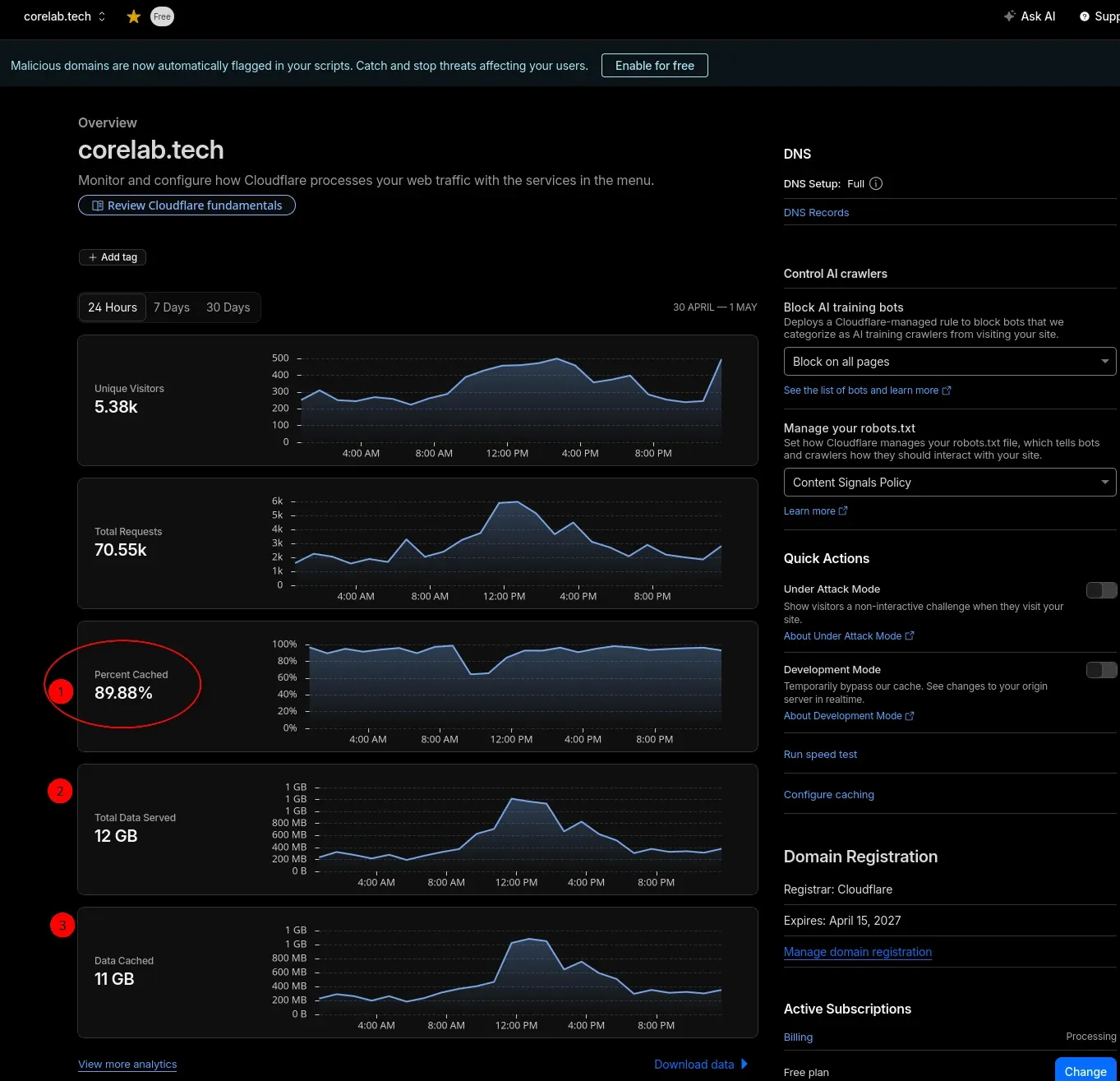The height and width of the screenshot is (1081, 1120).
Task: Open the corelab.tech domain switcher chevron
Action: 102,16
